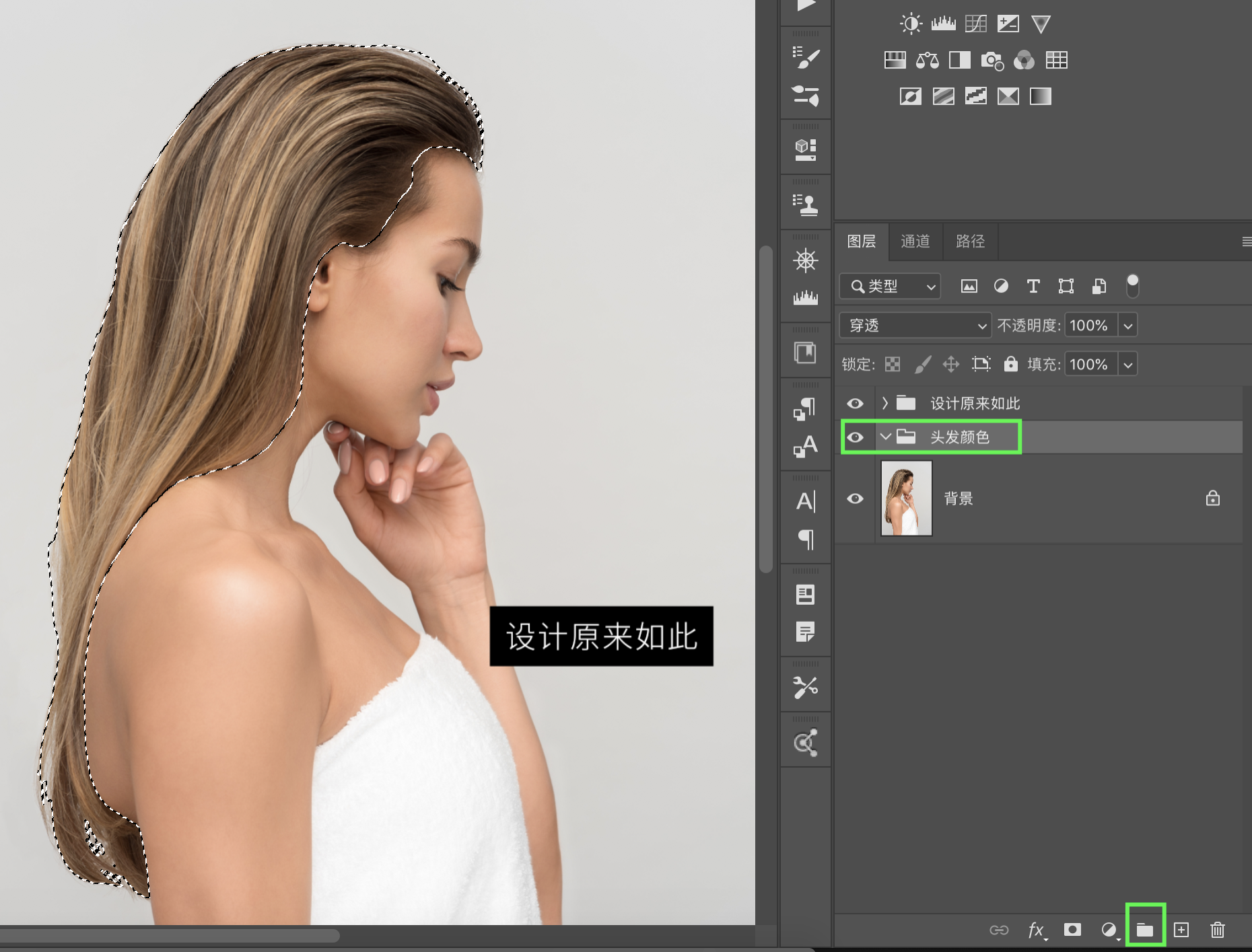The image size is (1252, 952).
Task: Click the lock all icon next to 锁定
Action: (x=1010, y=365)
